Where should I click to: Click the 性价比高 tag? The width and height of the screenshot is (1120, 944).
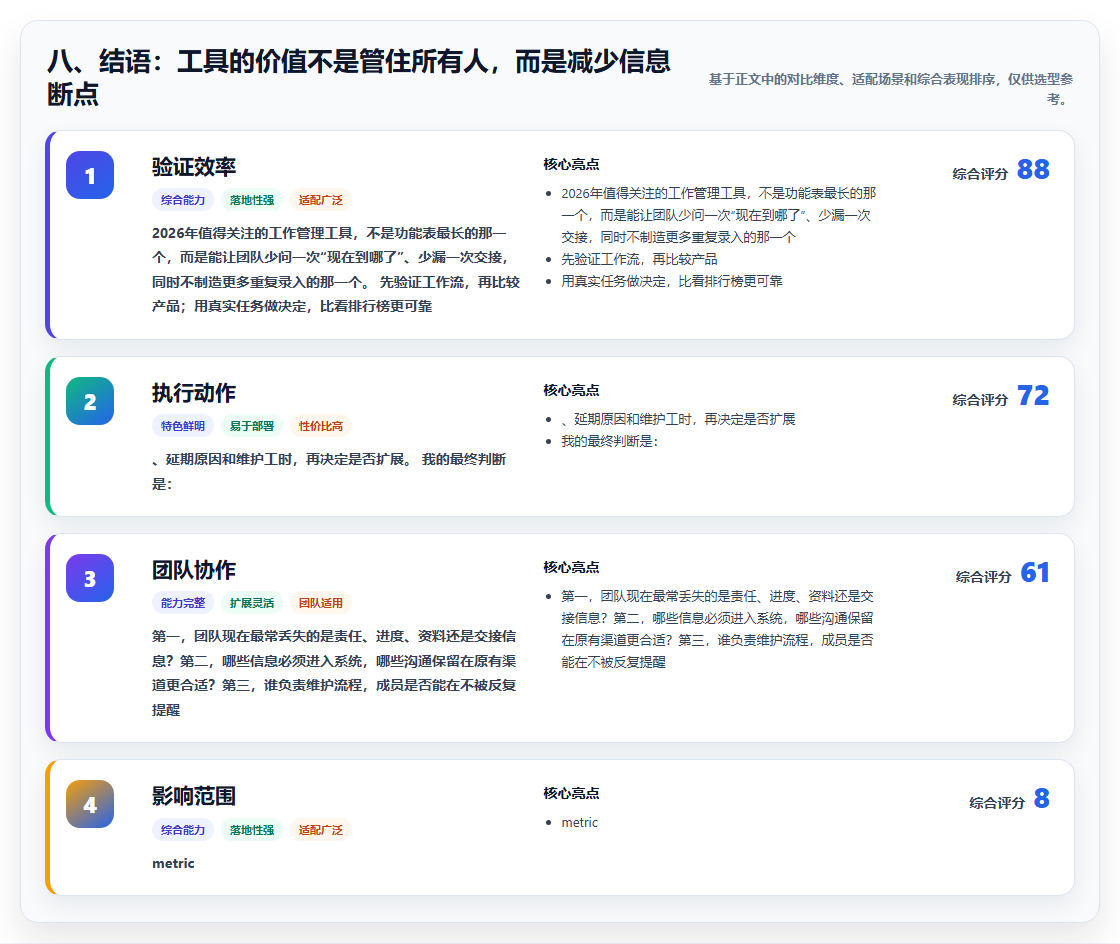pos(321,426)
